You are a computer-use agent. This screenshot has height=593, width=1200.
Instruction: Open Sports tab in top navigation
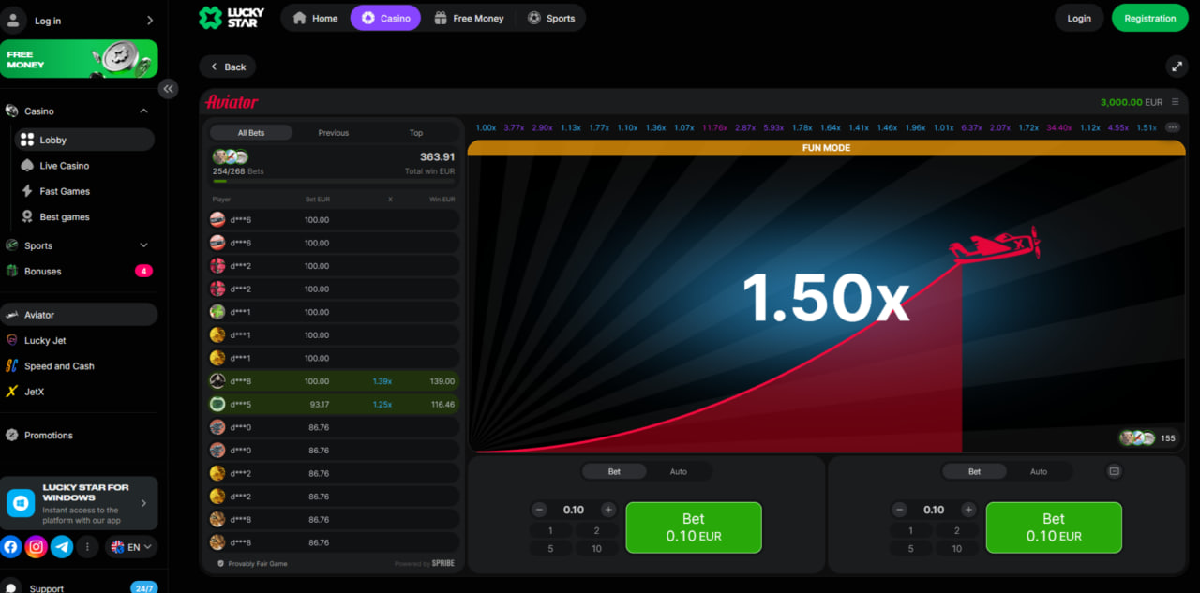pos(552,18)
